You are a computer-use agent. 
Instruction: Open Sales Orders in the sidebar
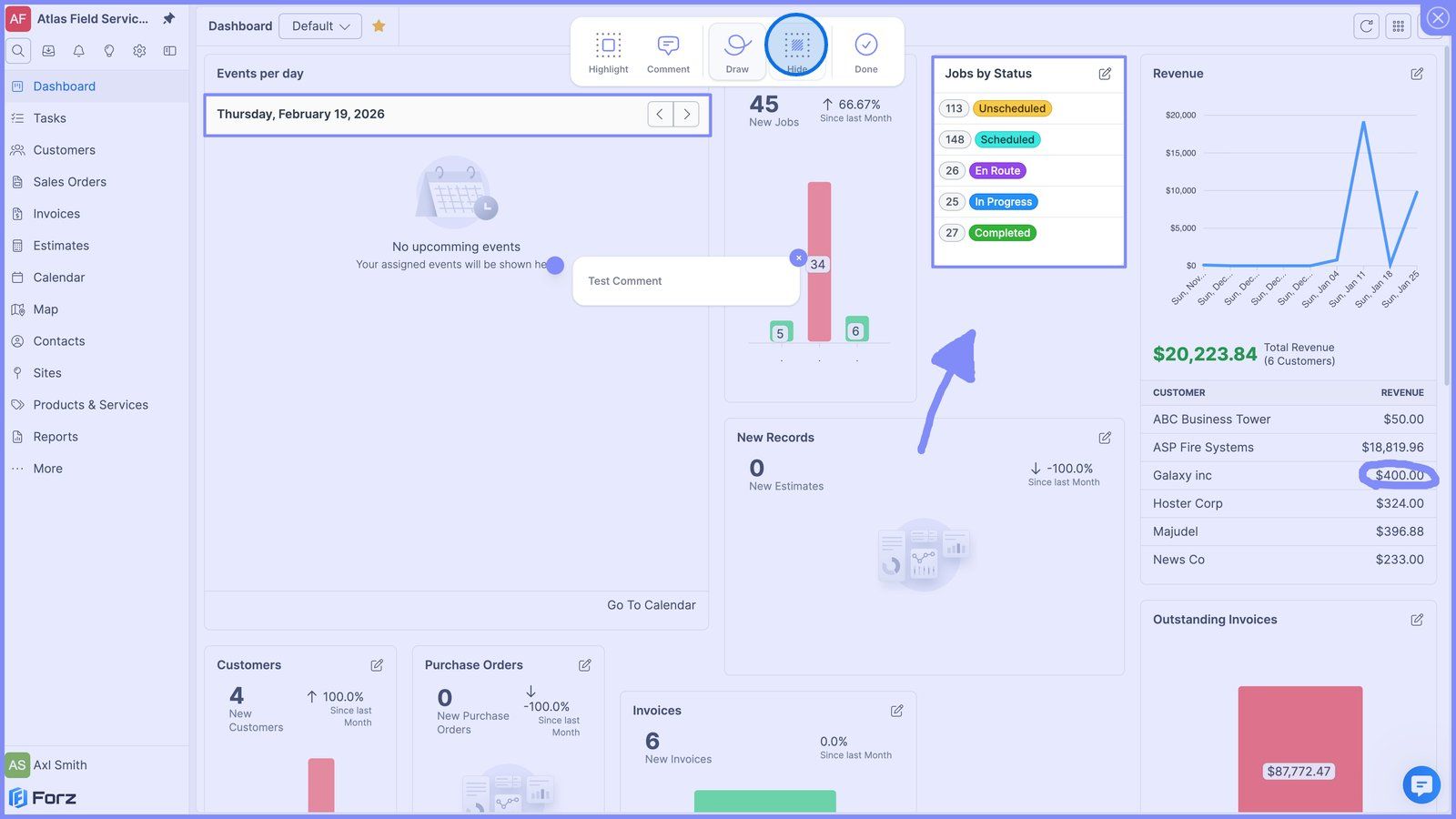tap(70, 182)
